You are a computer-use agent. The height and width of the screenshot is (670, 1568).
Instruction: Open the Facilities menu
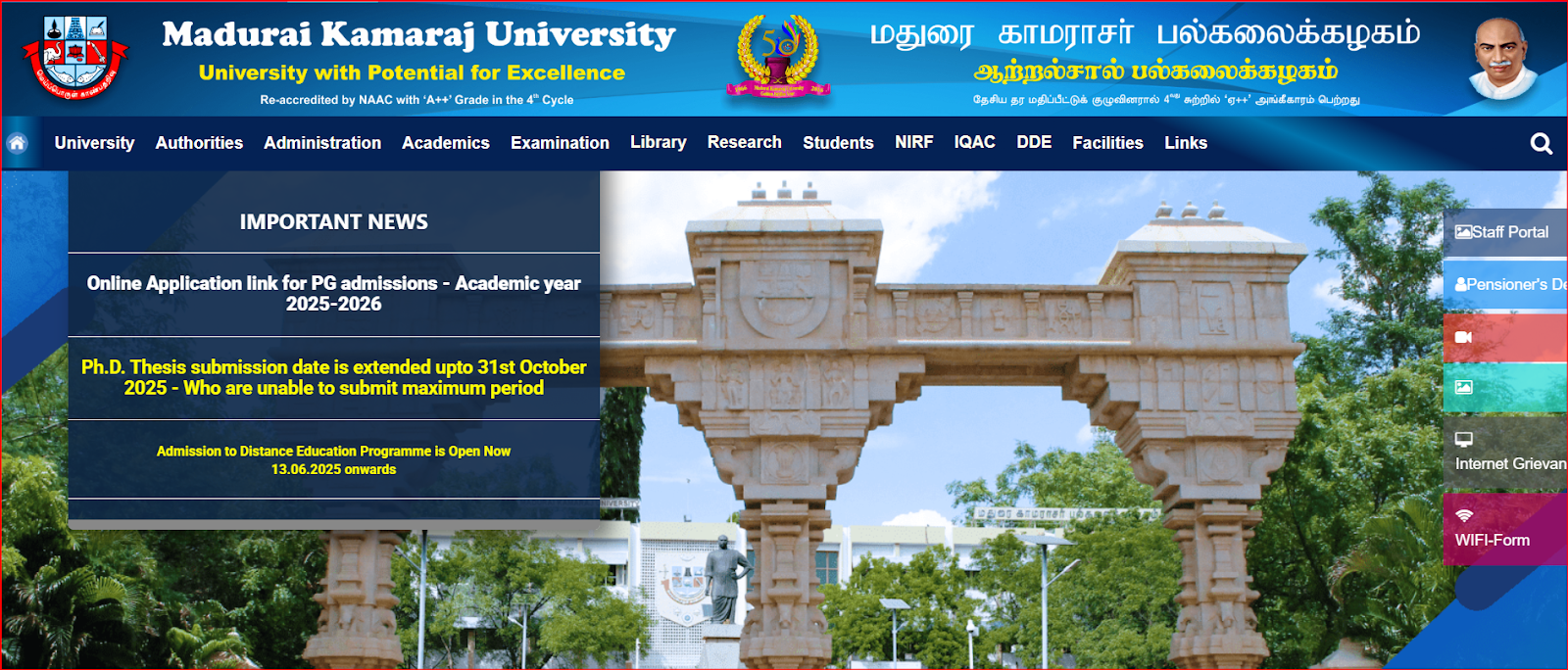1107,143
